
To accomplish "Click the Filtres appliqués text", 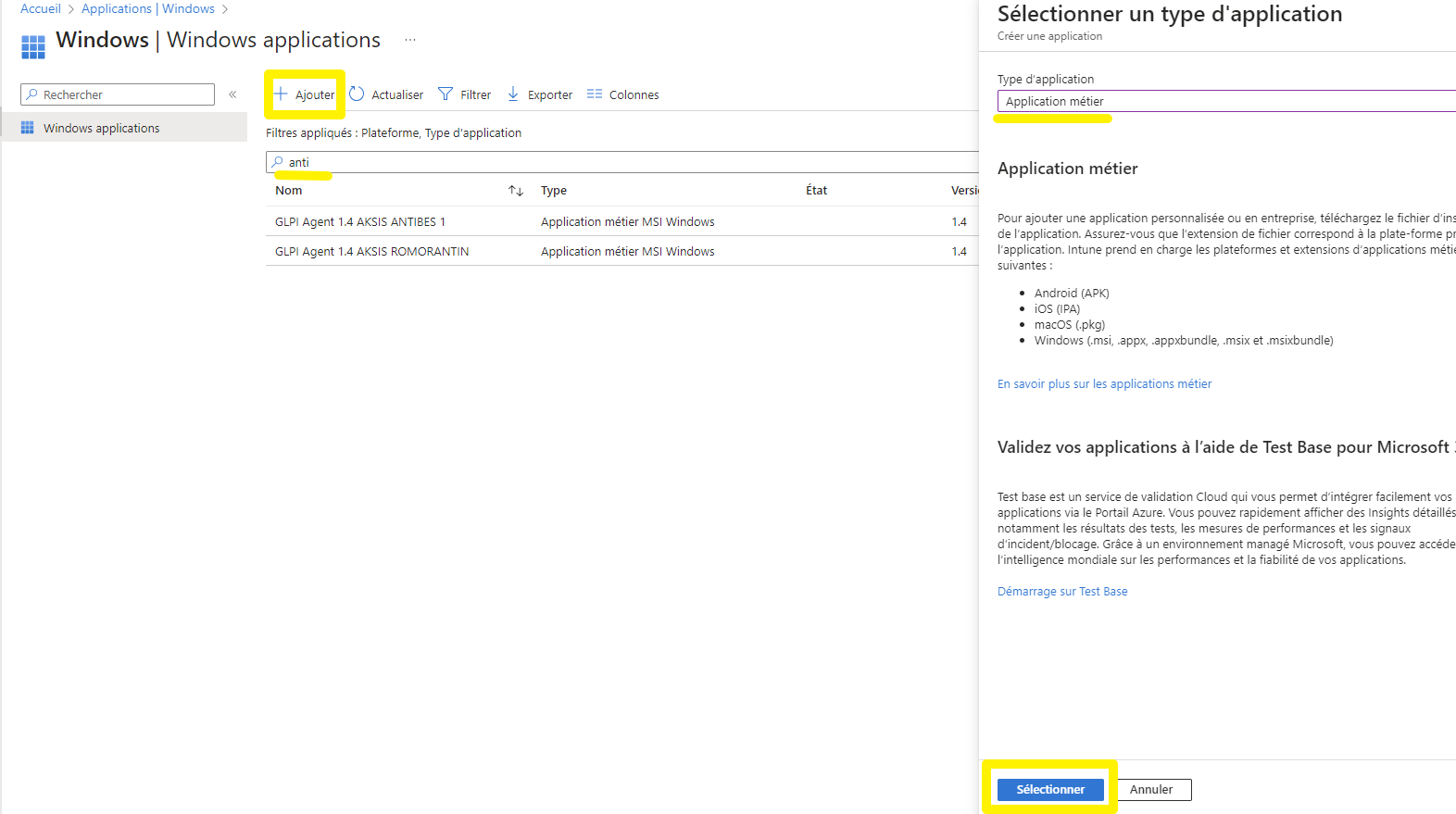I will click(x=394, y=132).
